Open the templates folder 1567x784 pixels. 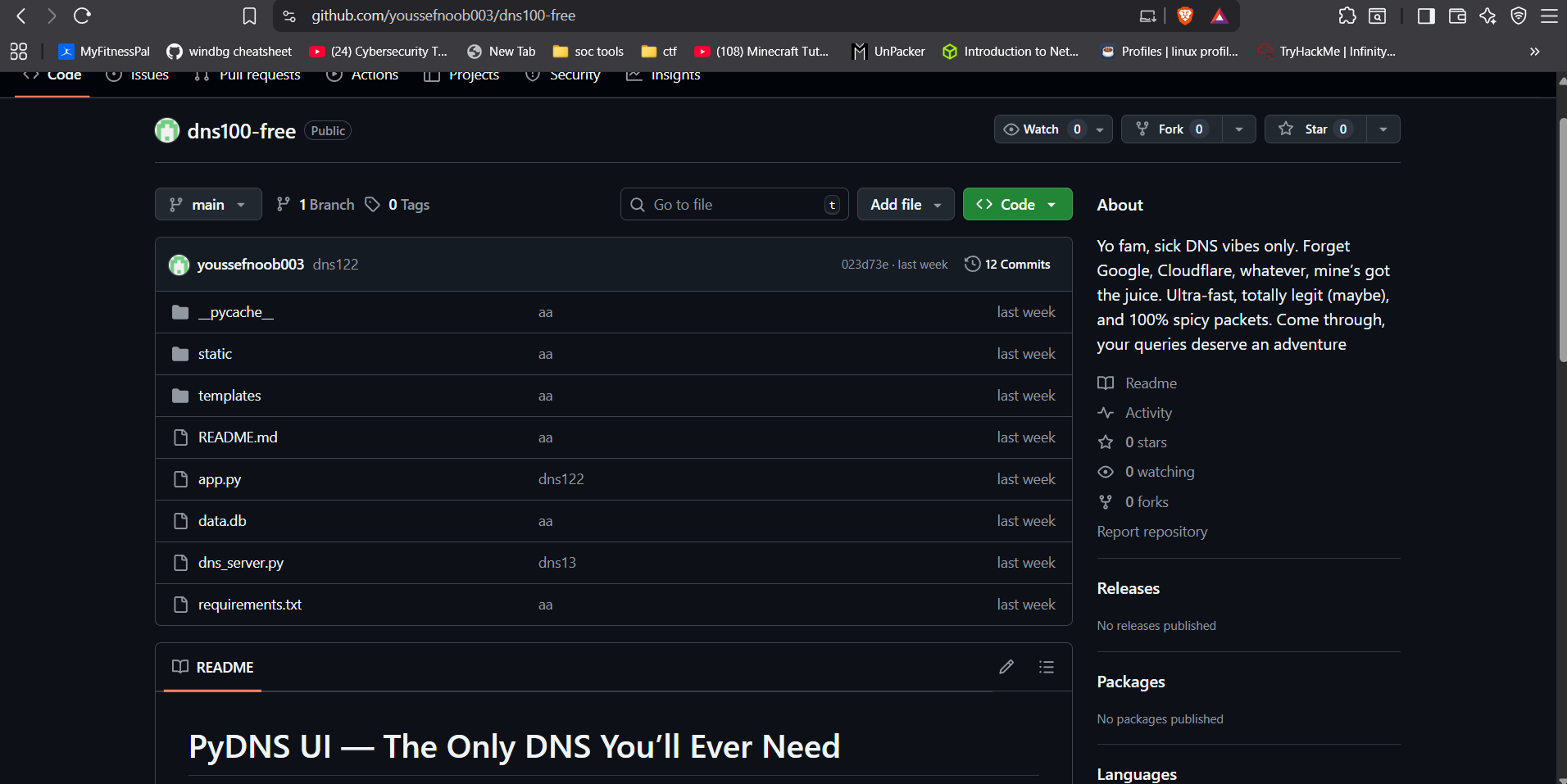point(229,396)
